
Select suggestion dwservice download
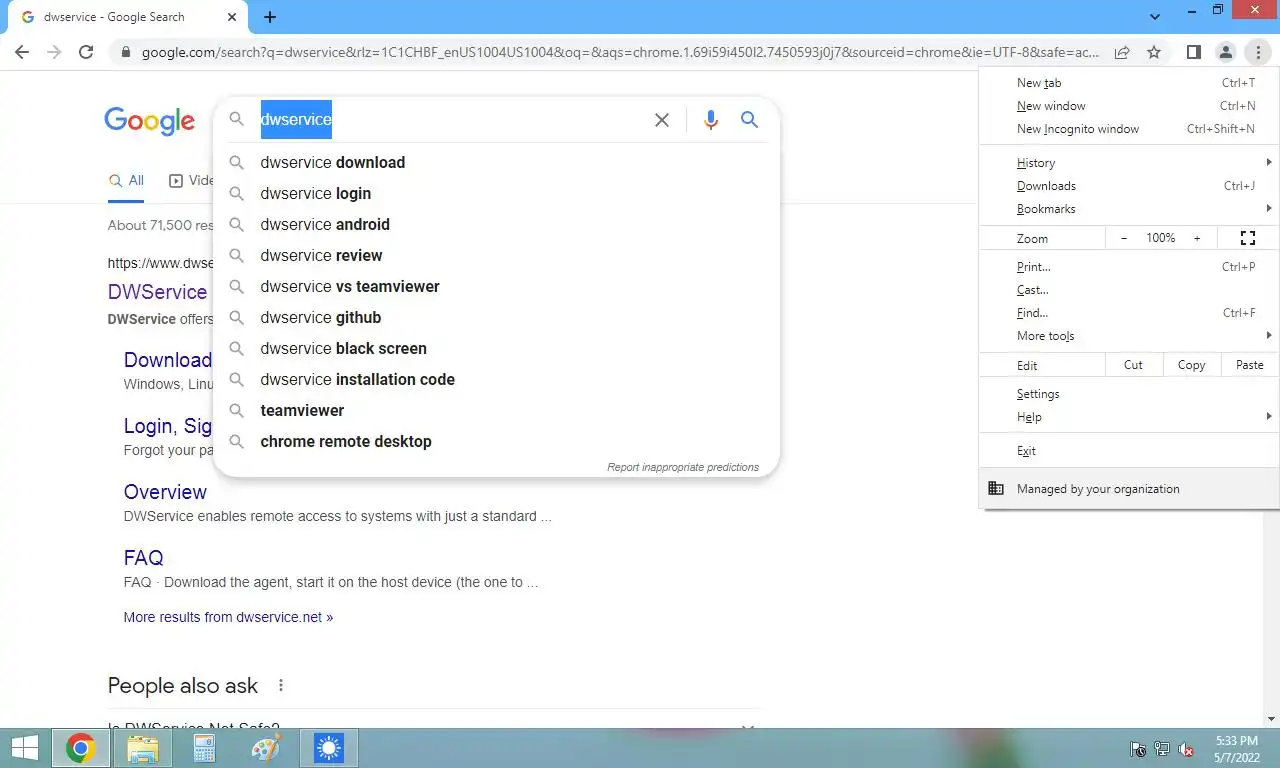coord(496,163)
